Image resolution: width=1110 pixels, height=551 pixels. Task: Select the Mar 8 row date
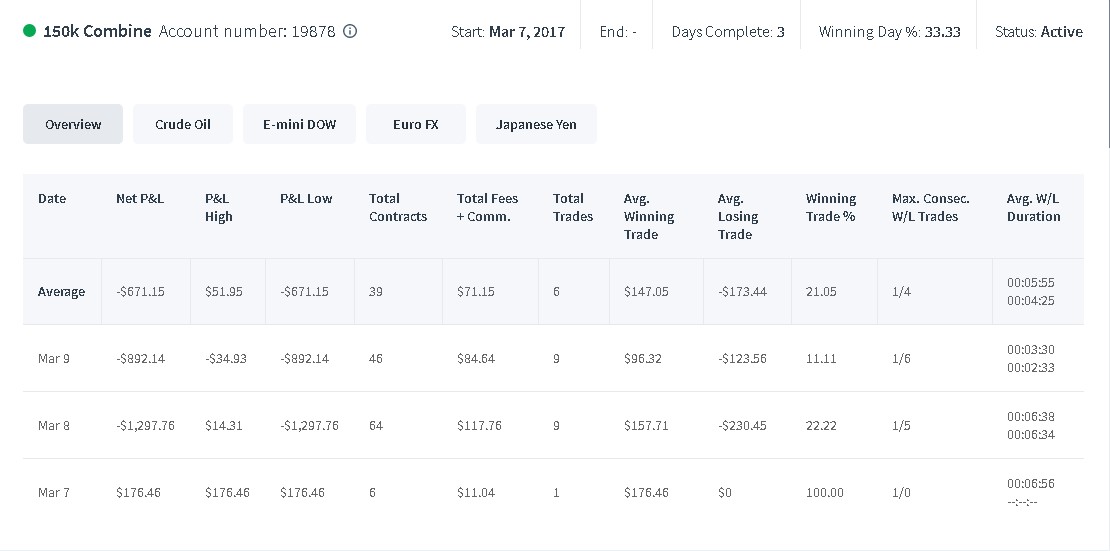coord(54,426)
